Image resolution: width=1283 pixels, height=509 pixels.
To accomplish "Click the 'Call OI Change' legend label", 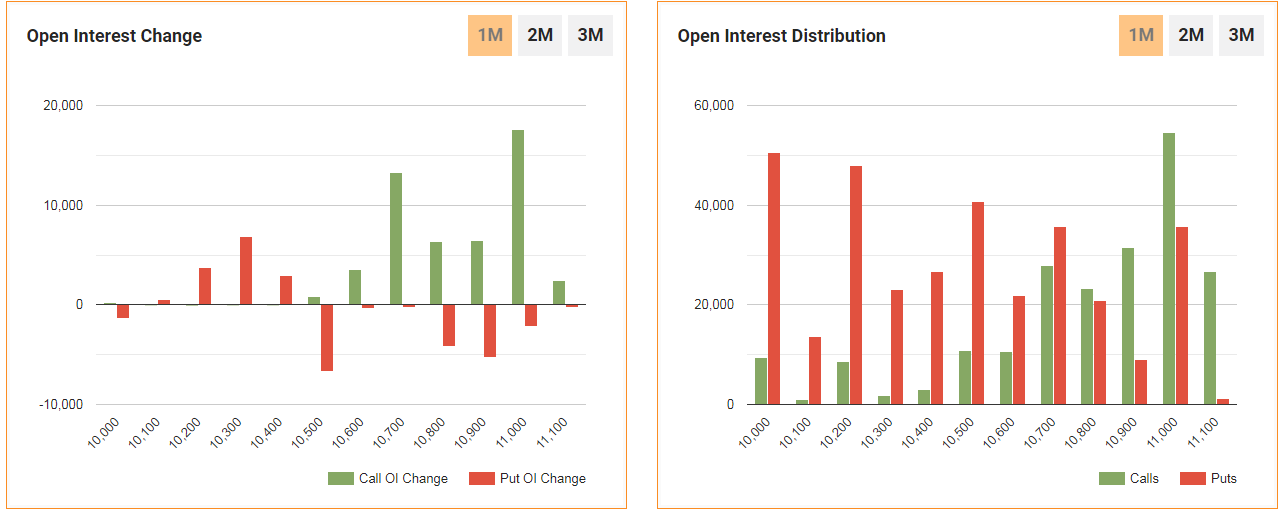I will (x=403, y=479).
